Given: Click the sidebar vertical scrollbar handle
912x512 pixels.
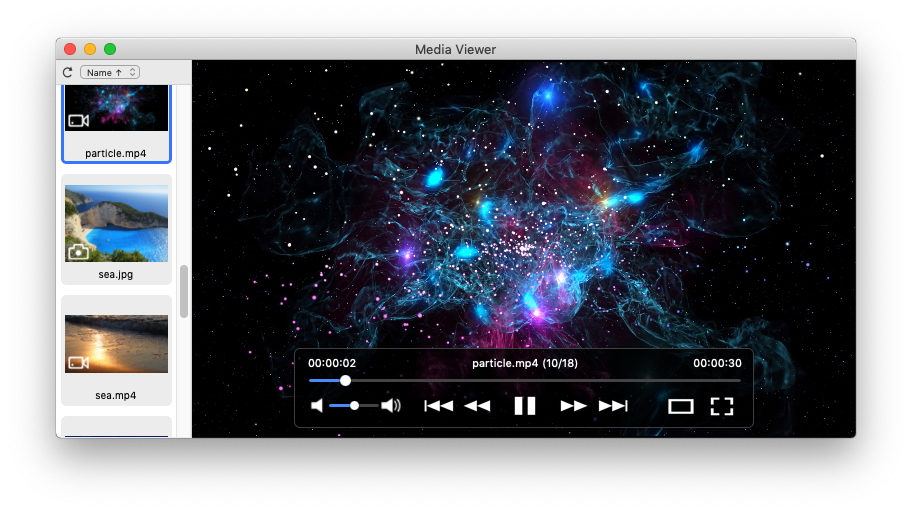Looking at the screenshot, I should pos(184,291).
